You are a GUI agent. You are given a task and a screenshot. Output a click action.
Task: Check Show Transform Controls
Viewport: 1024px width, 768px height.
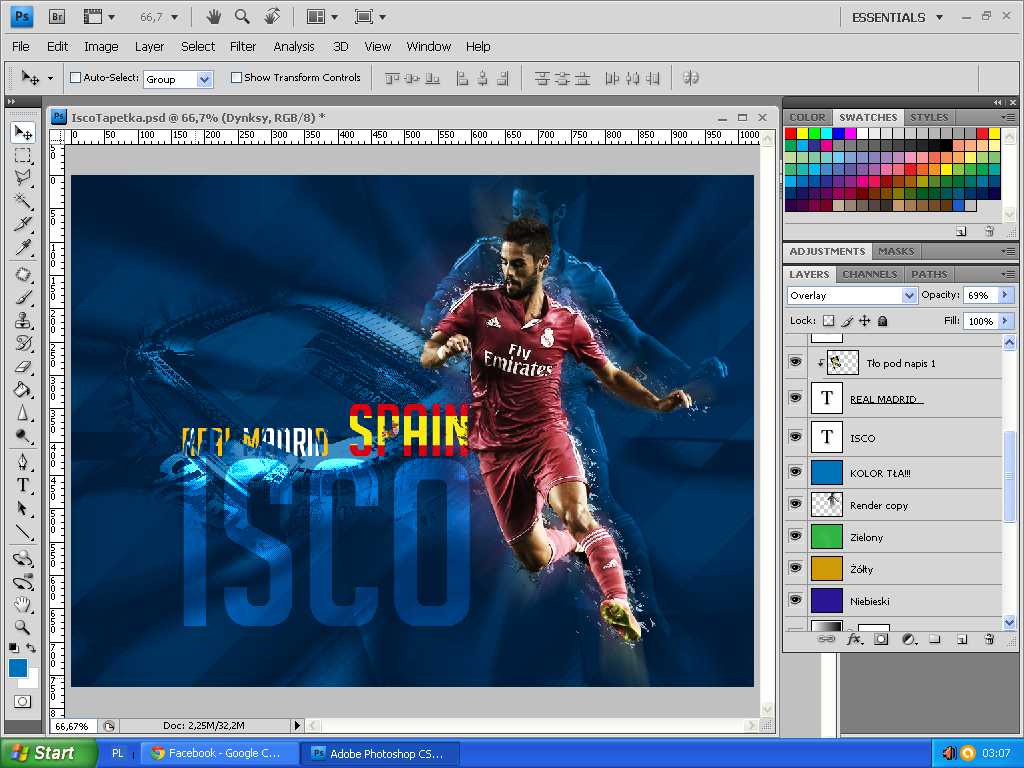point(237,78)
